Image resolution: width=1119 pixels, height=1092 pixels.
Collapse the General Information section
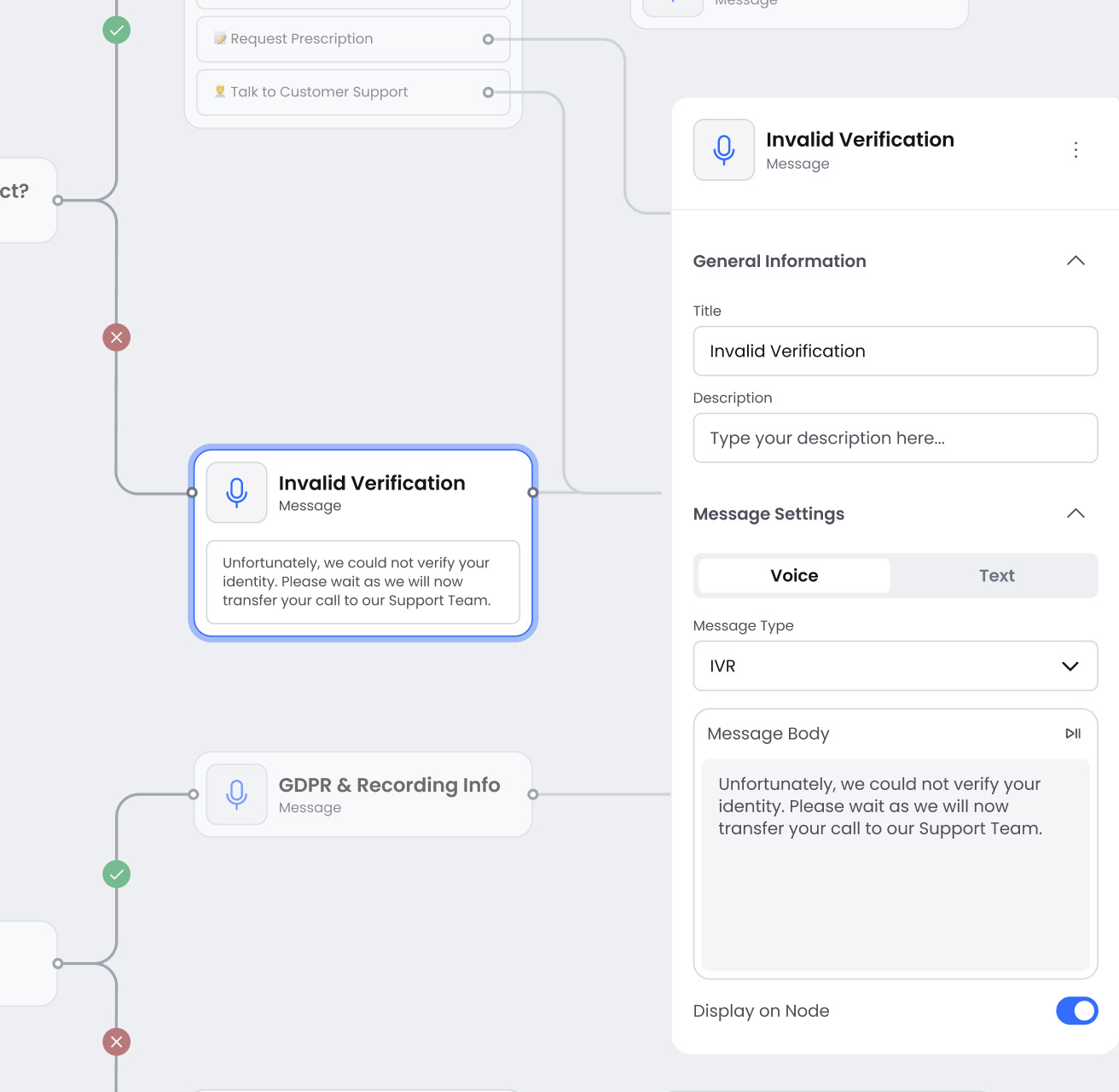tap(1076, 261)
